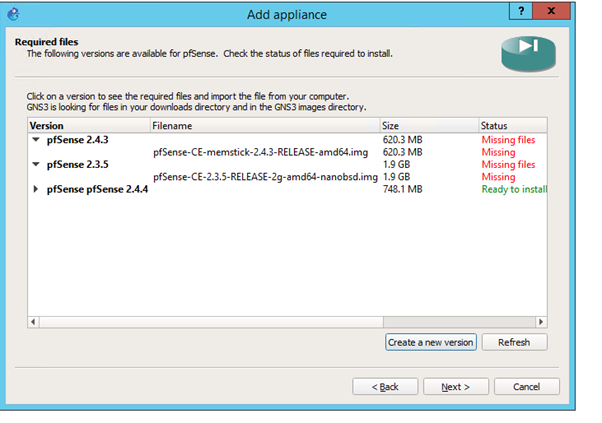Click the horizontal scrollbar thumb

coord(211,322)
